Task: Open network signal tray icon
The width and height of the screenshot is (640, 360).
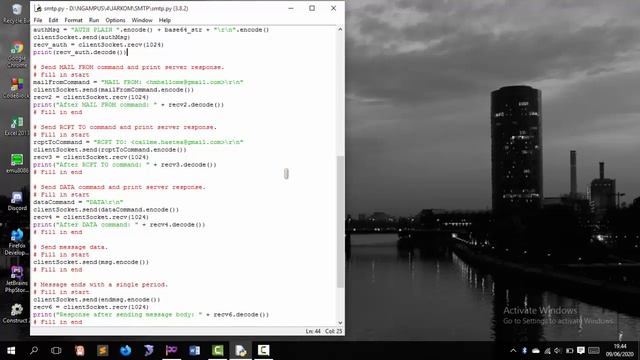Action: 547,351
